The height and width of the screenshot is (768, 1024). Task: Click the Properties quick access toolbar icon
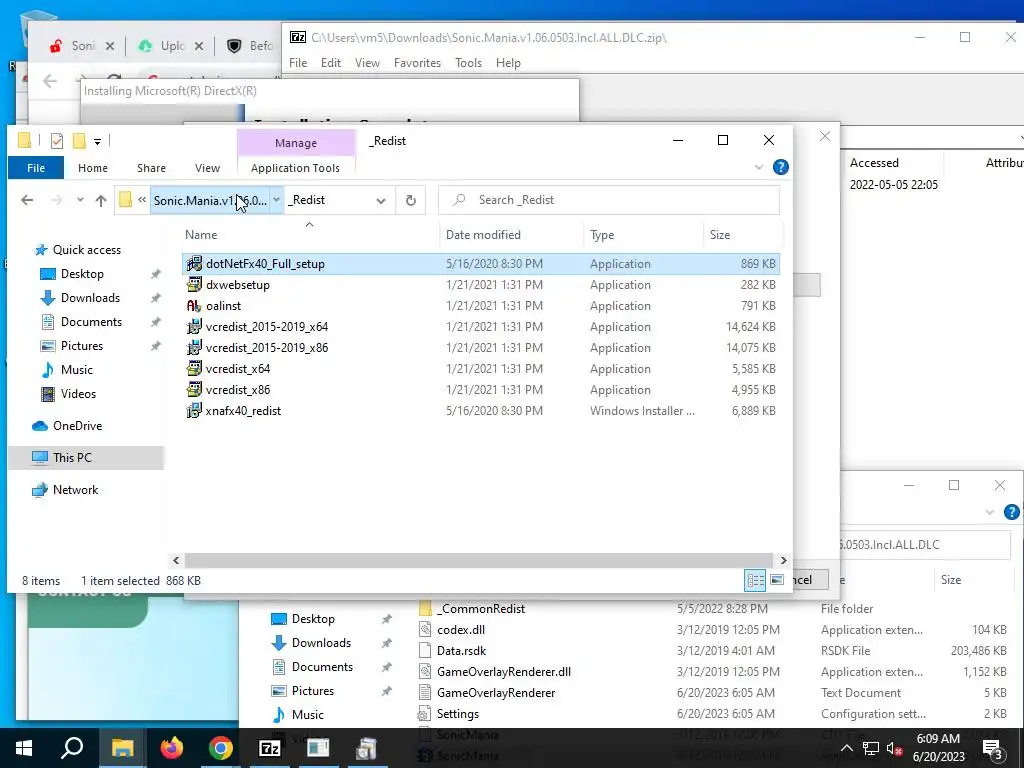click(x=57, y=140)
